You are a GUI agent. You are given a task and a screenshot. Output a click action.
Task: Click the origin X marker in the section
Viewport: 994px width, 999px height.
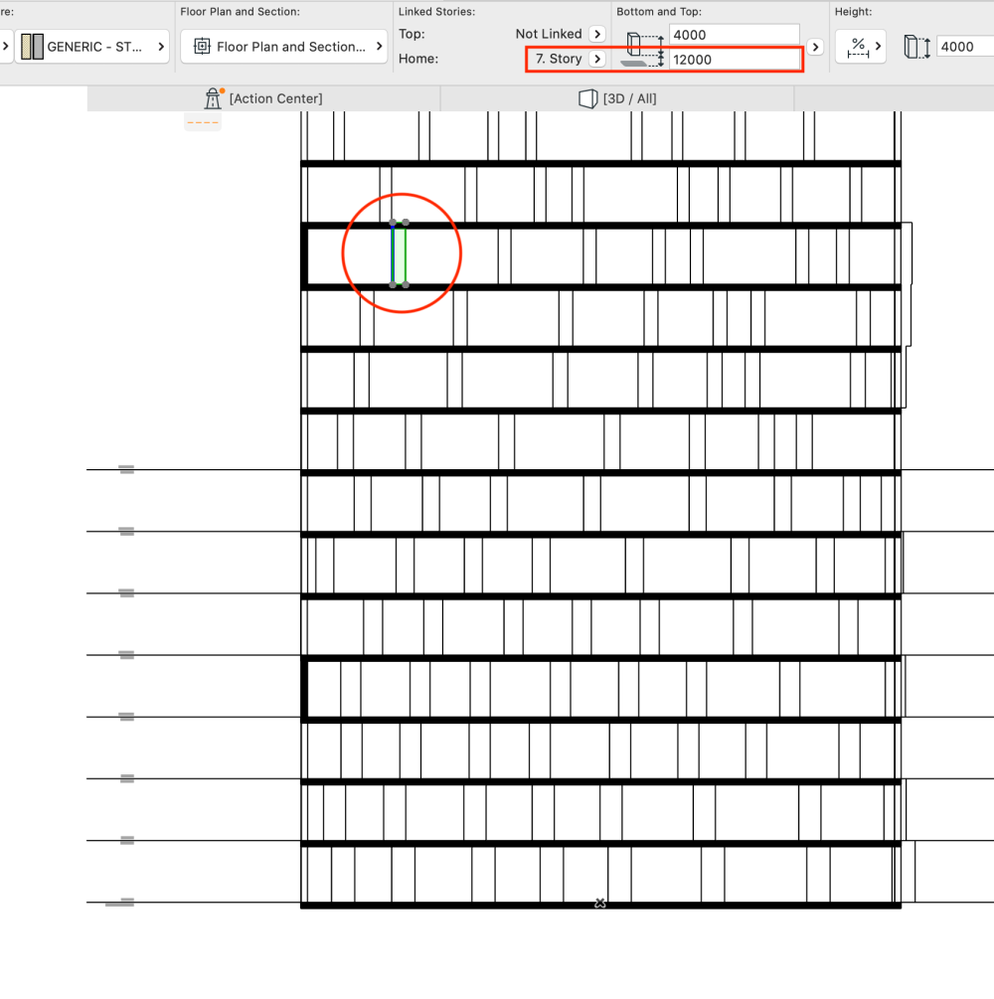(x=600, y=903)
